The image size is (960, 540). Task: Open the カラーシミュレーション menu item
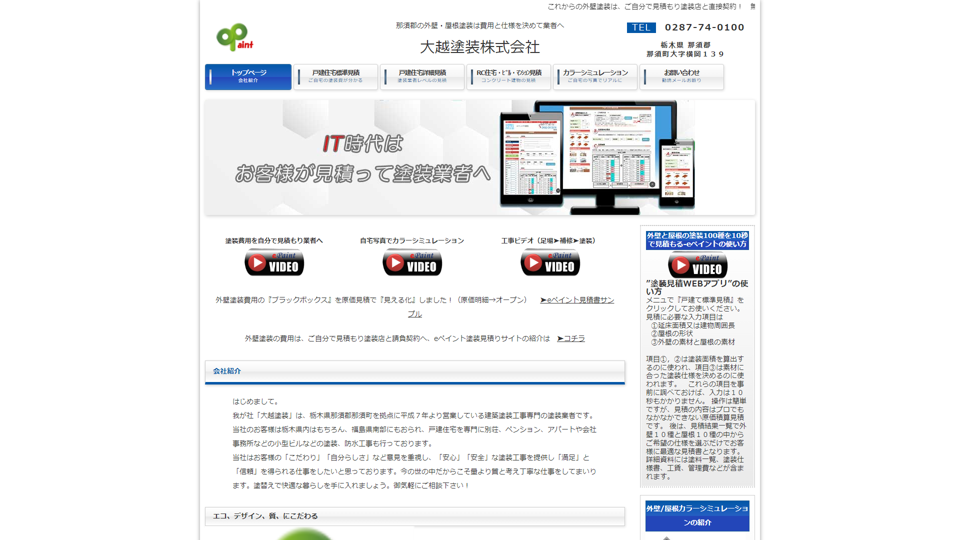(595, 76)
